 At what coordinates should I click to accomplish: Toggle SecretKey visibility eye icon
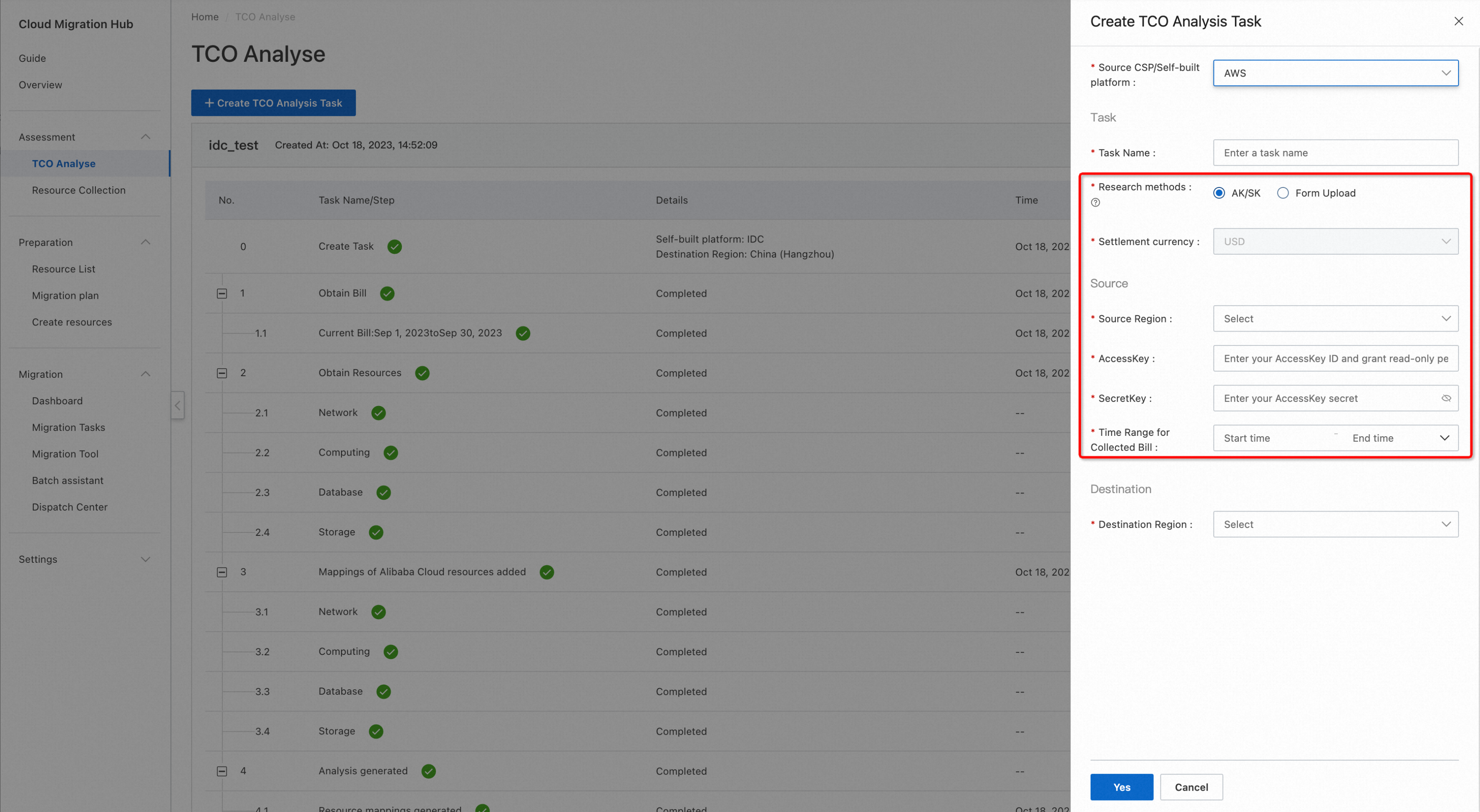[x=1446, y=398]
